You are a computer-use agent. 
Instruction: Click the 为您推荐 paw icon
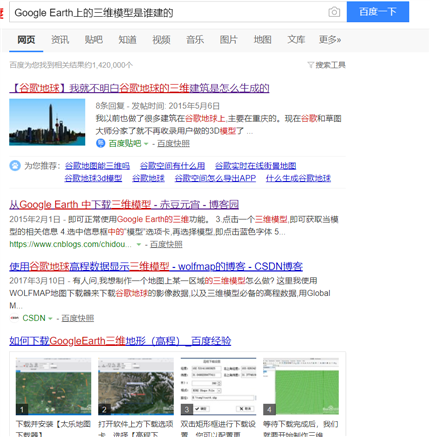click(15, 165)
